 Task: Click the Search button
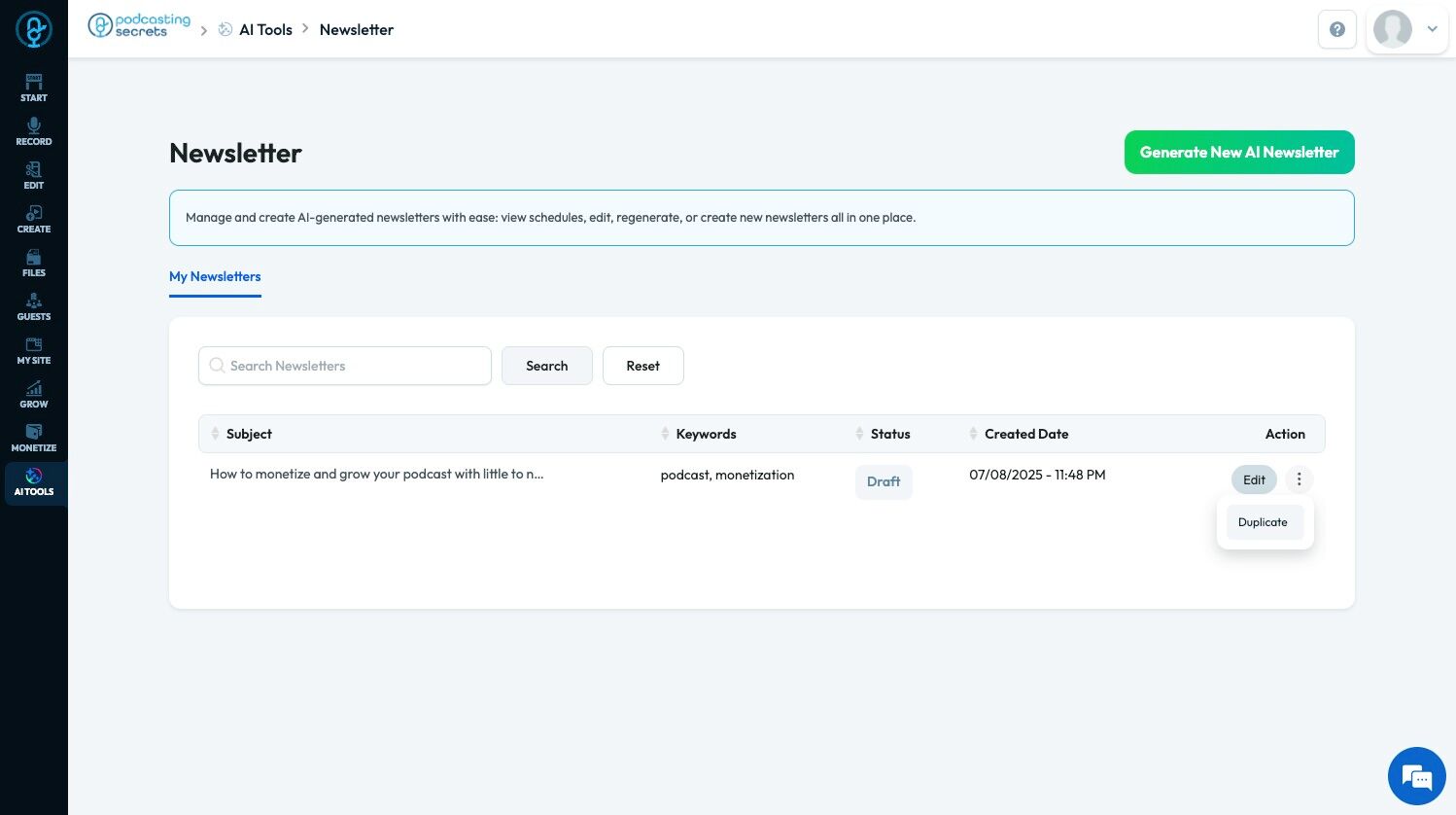tap(547, 366)
